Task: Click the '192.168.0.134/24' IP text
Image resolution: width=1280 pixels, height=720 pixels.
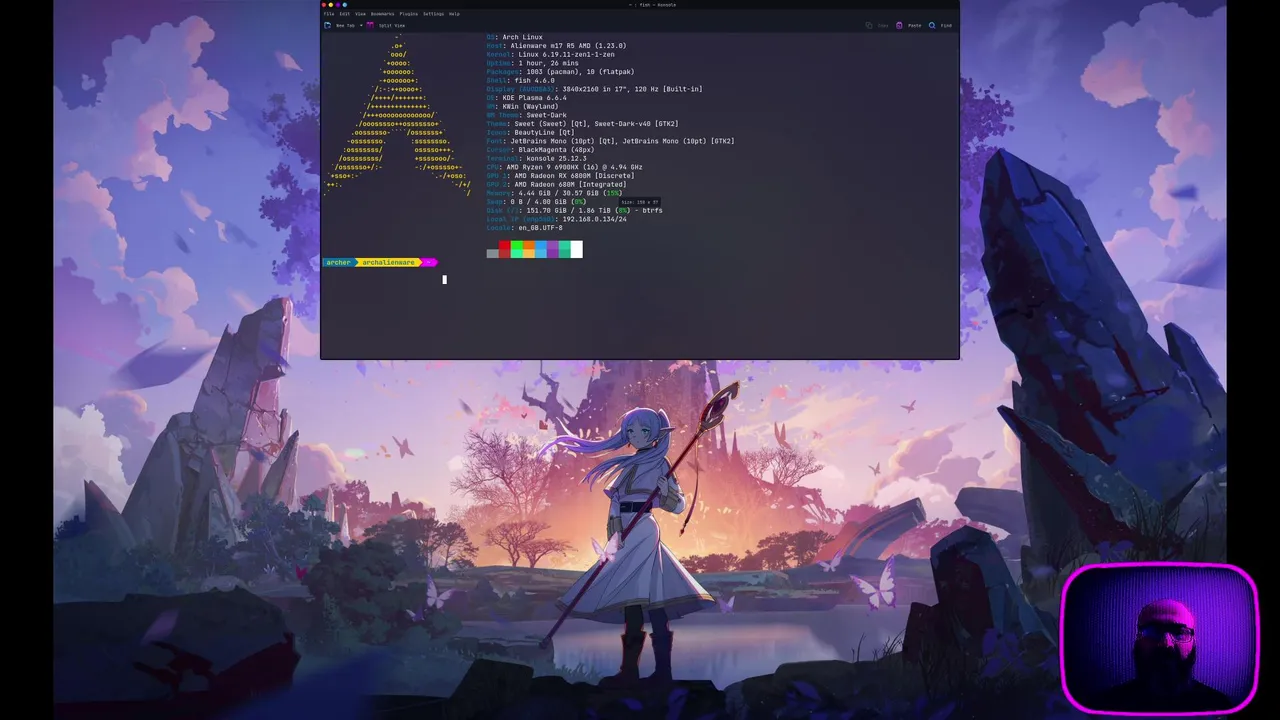Action: pyautogui.click(x=594, y=219)
